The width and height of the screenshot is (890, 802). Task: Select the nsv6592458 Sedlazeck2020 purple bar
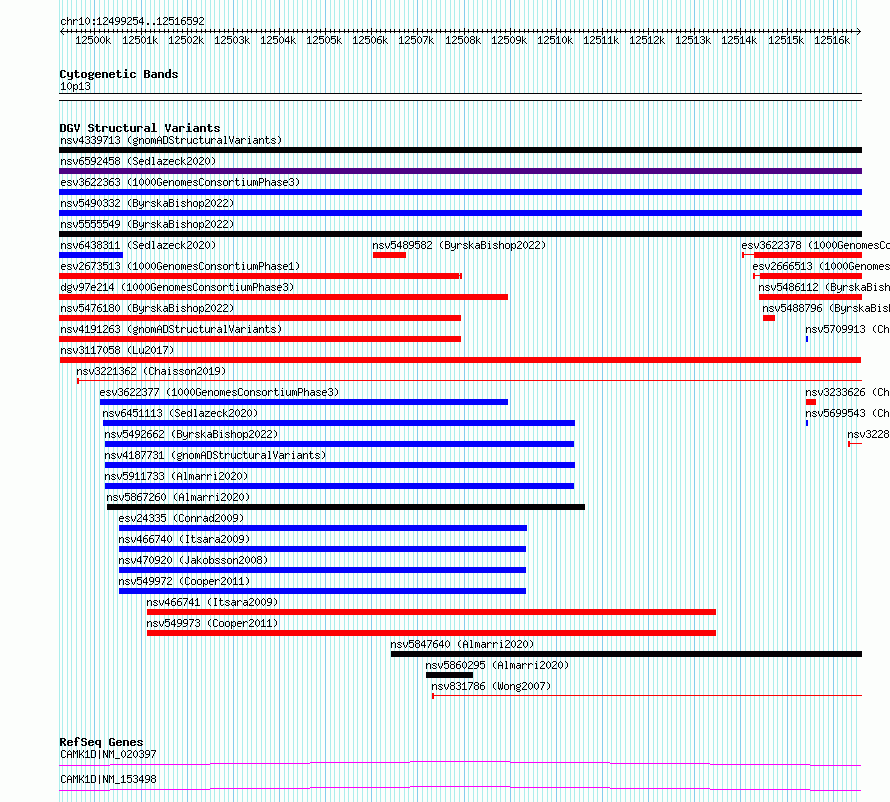460,171
